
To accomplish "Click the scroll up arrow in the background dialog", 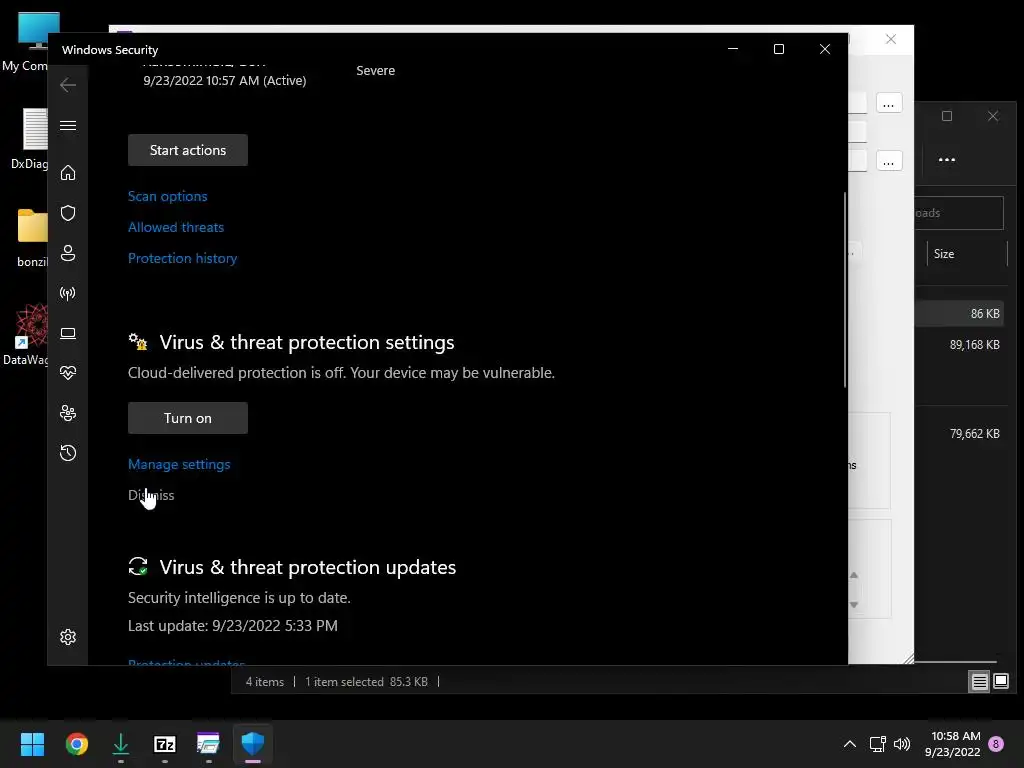I will pos(854,575).
